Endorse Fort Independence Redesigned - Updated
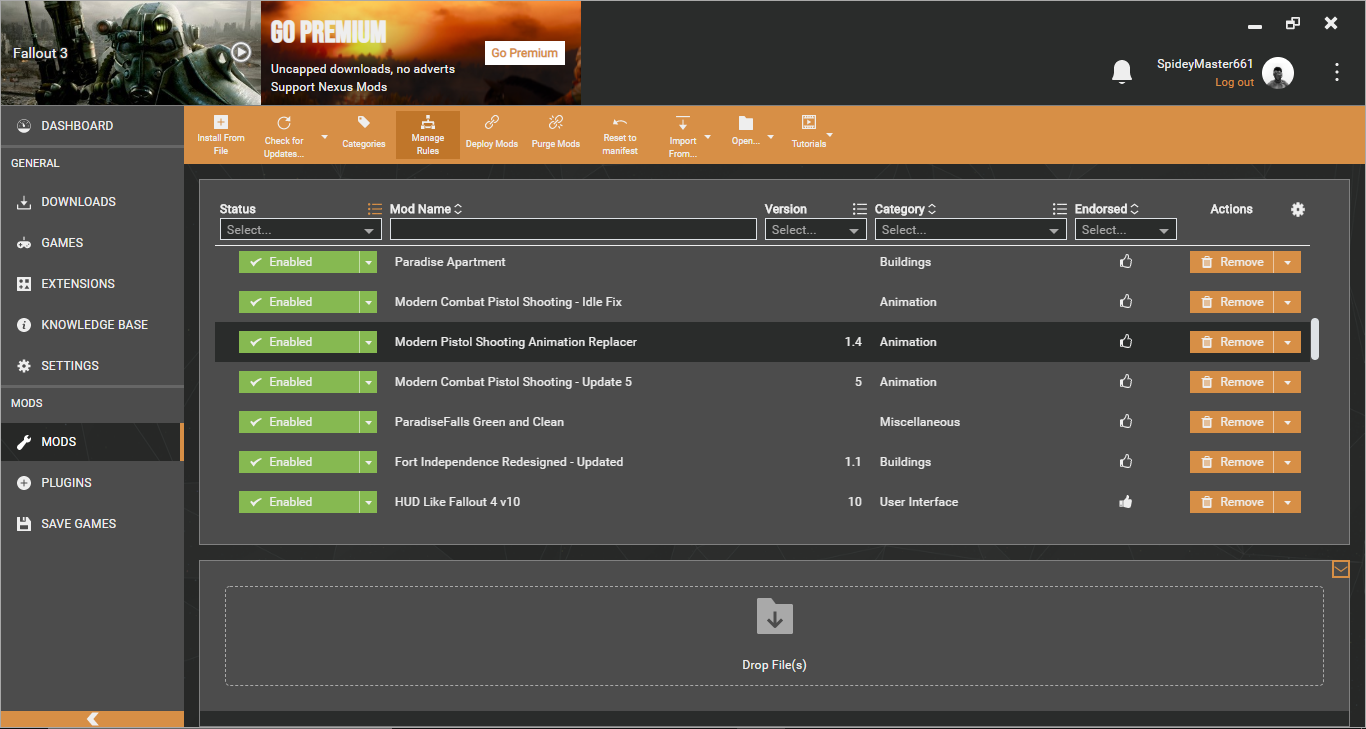1366x729 pixels. pos(1126,462)
